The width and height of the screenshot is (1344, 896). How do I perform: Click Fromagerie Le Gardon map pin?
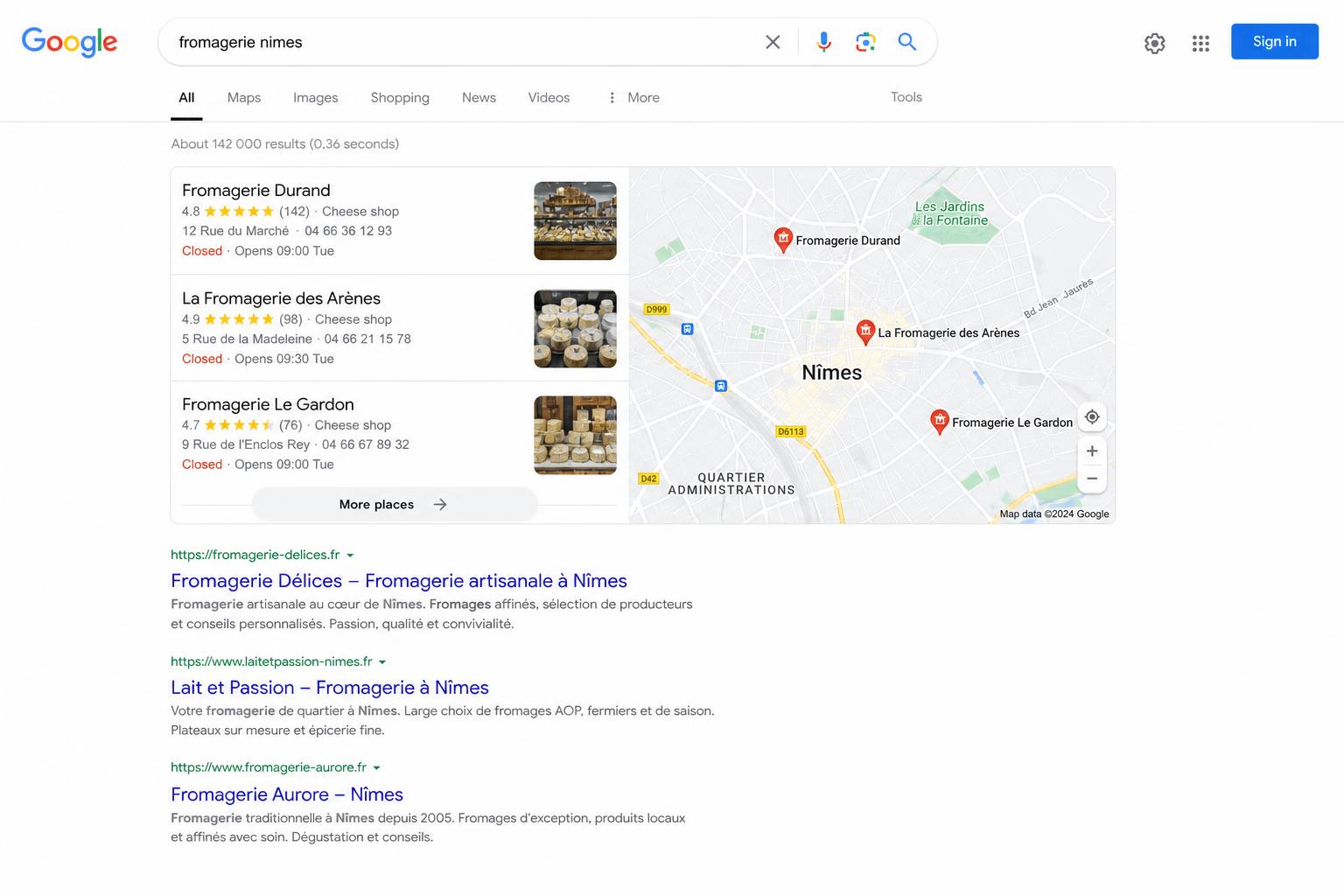(940, 422)
